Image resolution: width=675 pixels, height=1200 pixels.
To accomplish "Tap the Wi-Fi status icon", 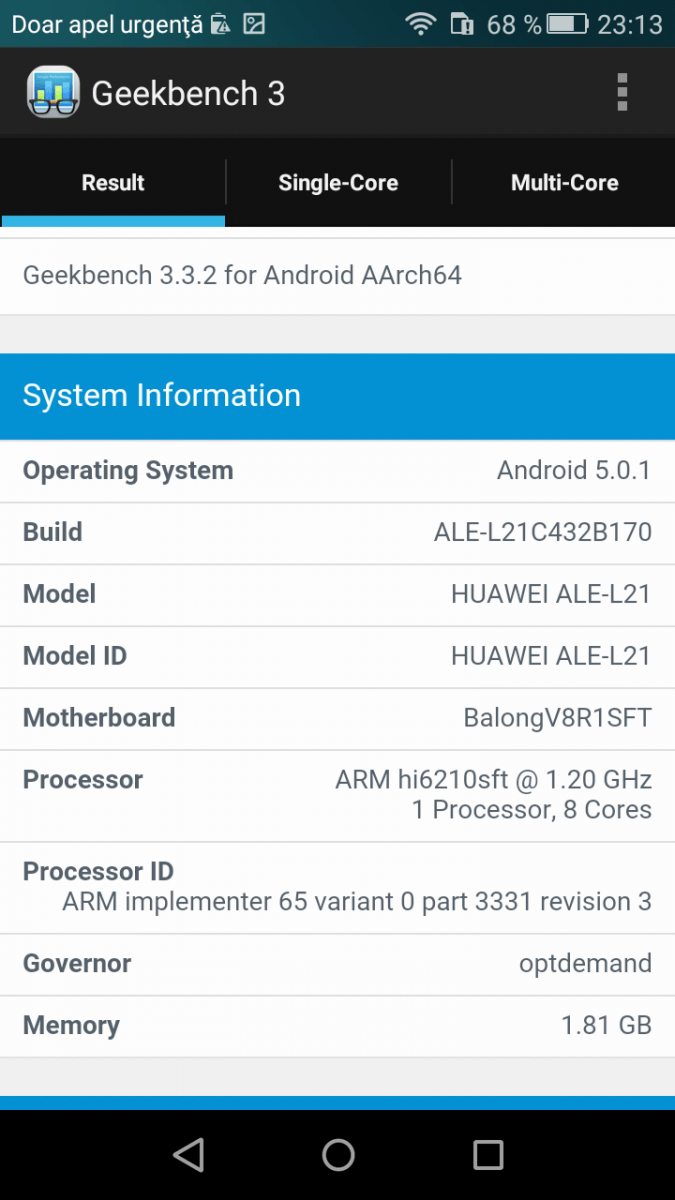I will coord(421,24).
